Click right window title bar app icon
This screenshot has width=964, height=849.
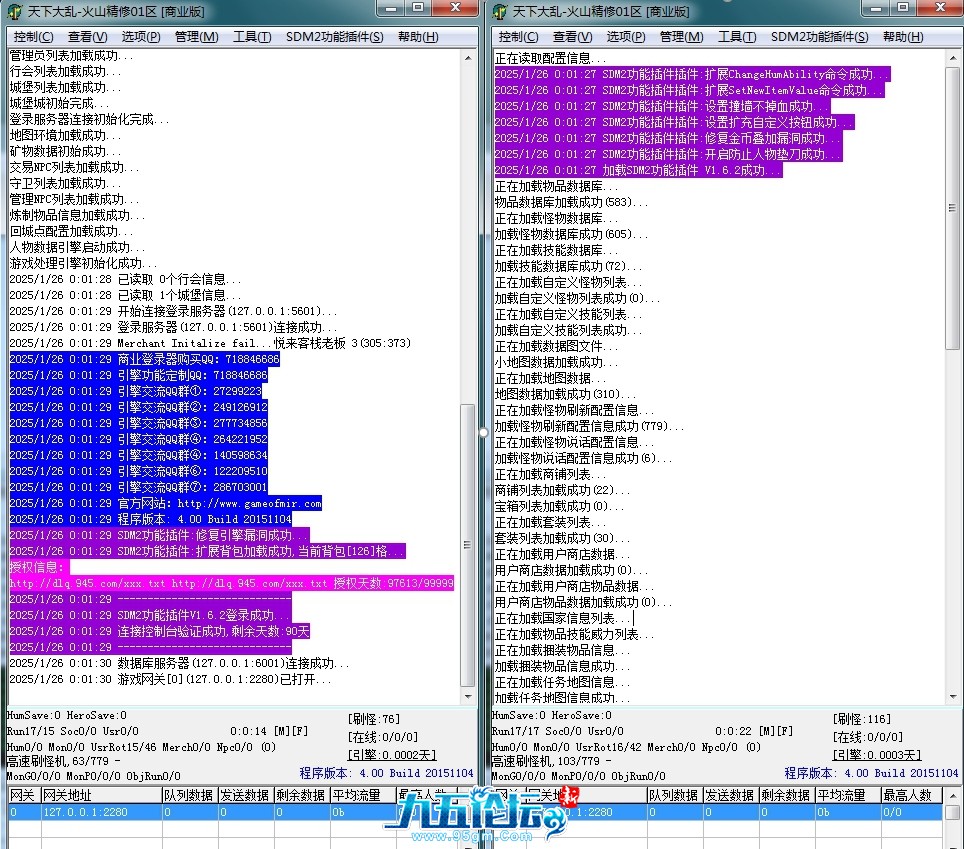point(500,11)
